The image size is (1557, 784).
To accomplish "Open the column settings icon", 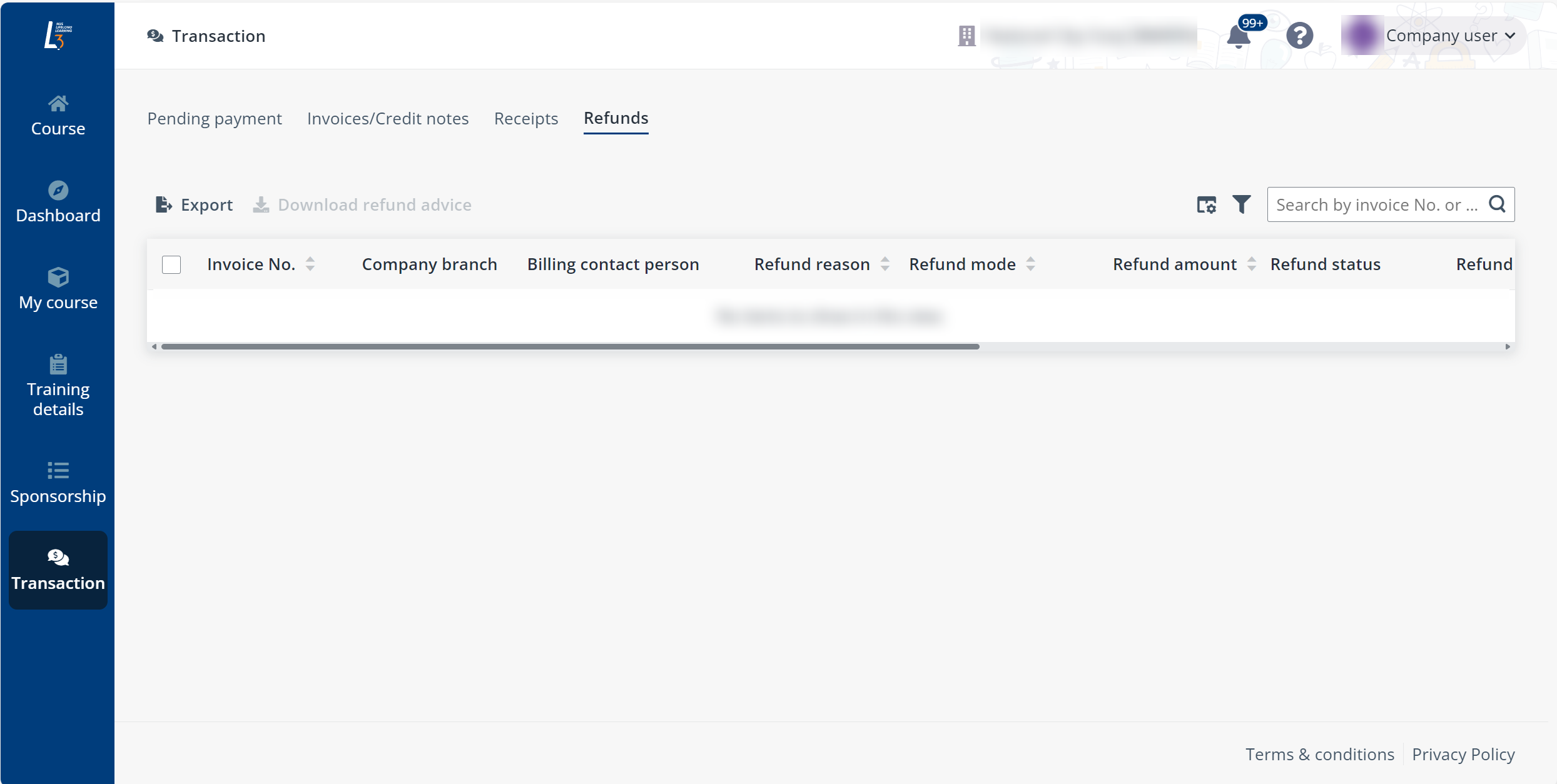I will click(x=1206, y=204).
